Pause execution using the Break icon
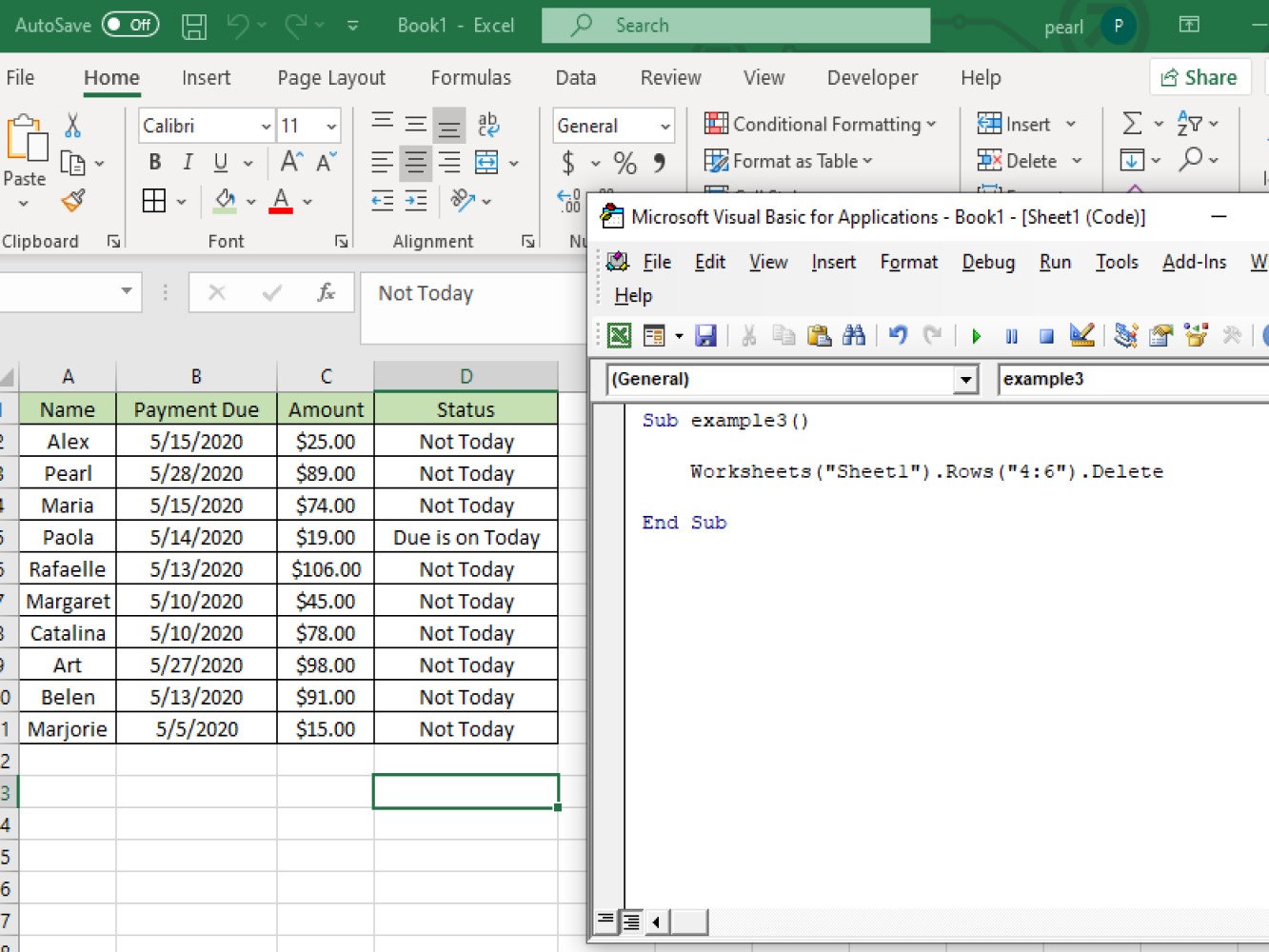1269x952 pixels. tap(1011, 335)
